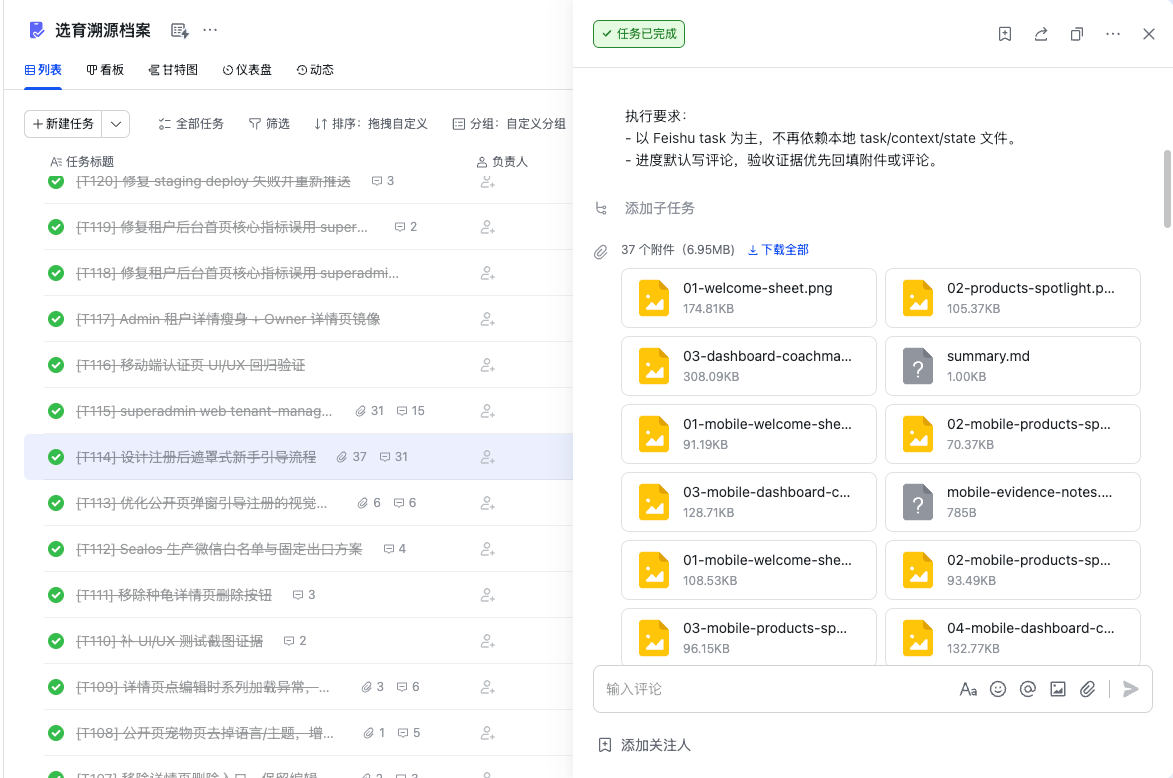
Task: Toggle the 任务已完成 status button
Action: click(x=639, y=34)
